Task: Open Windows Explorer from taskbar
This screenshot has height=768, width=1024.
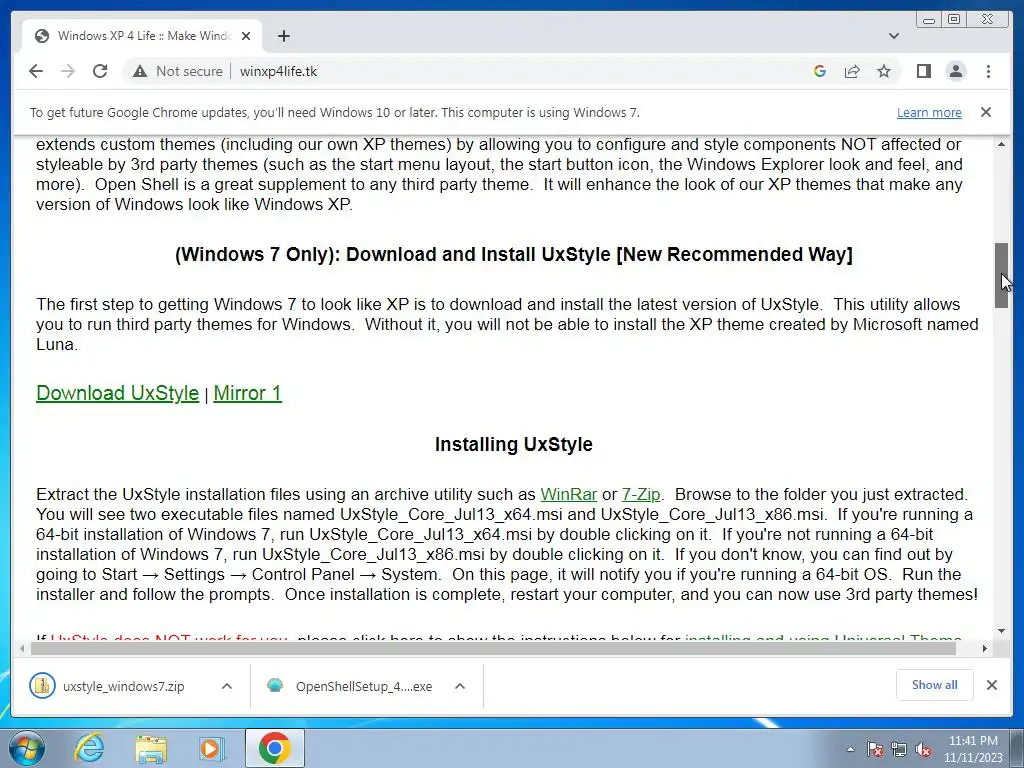Action: 151,748
